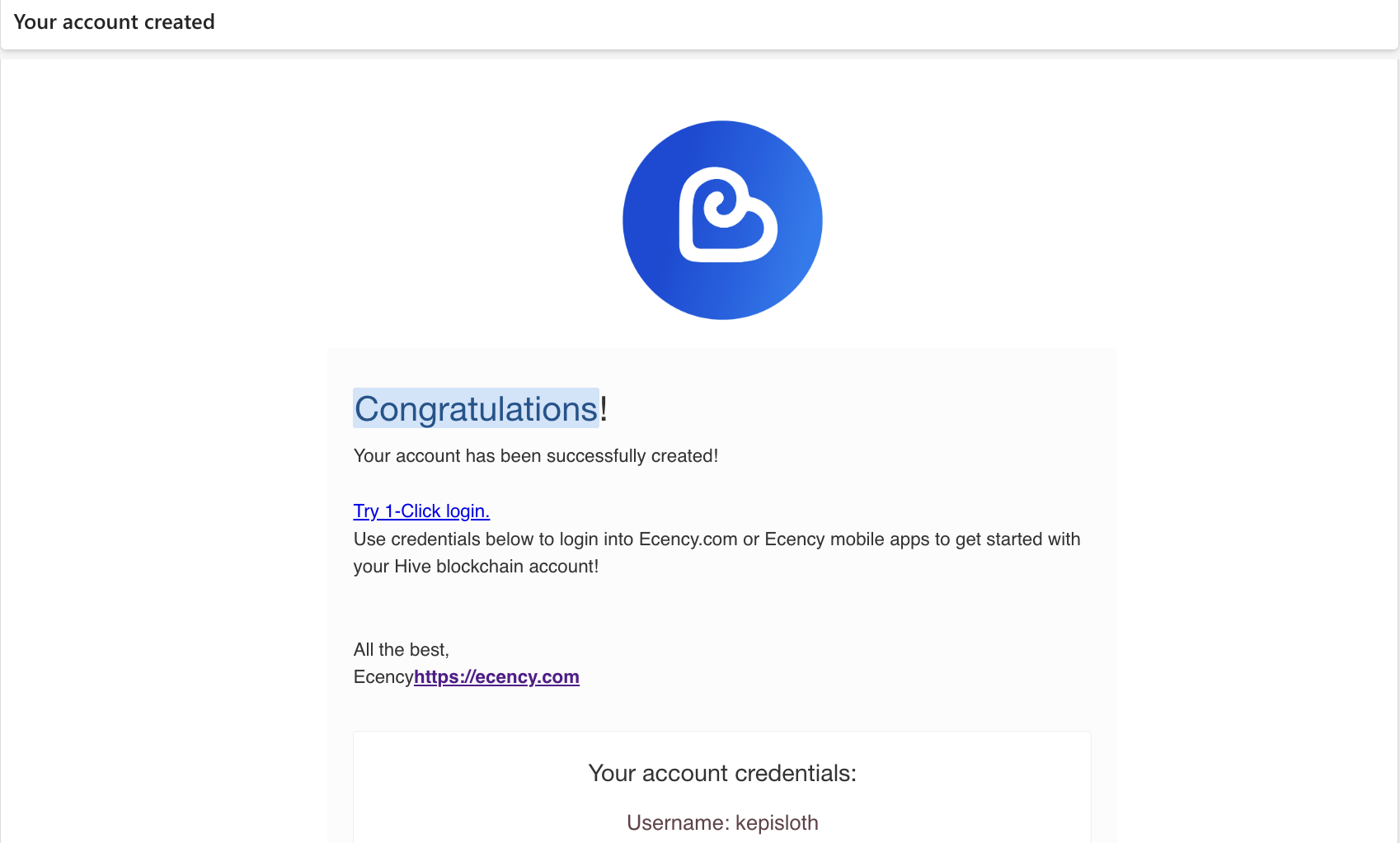Open the Try 1-Click login link
This screenshot has height=843, width=1400.
(421, 511)
